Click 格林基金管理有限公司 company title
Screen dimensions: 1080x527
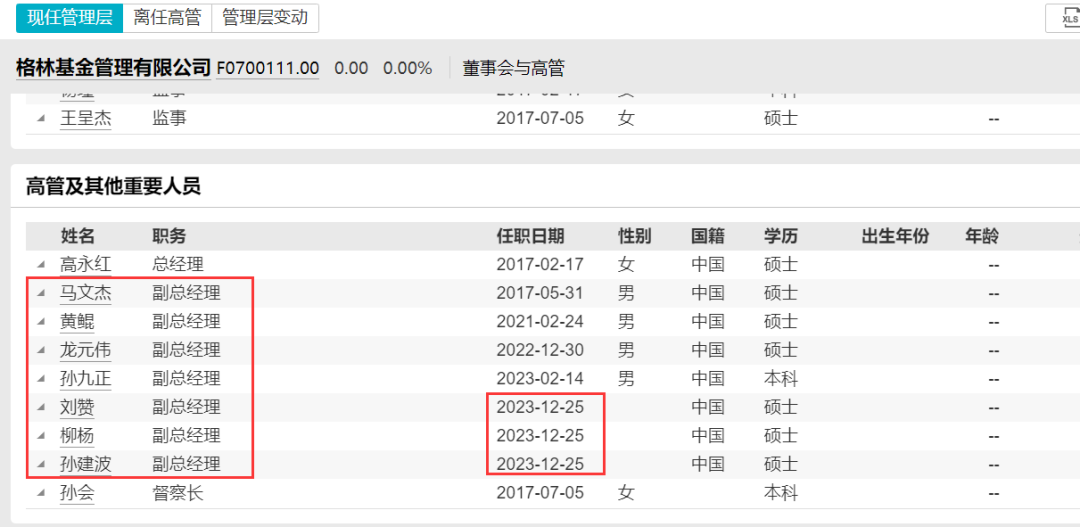point(113,68)
